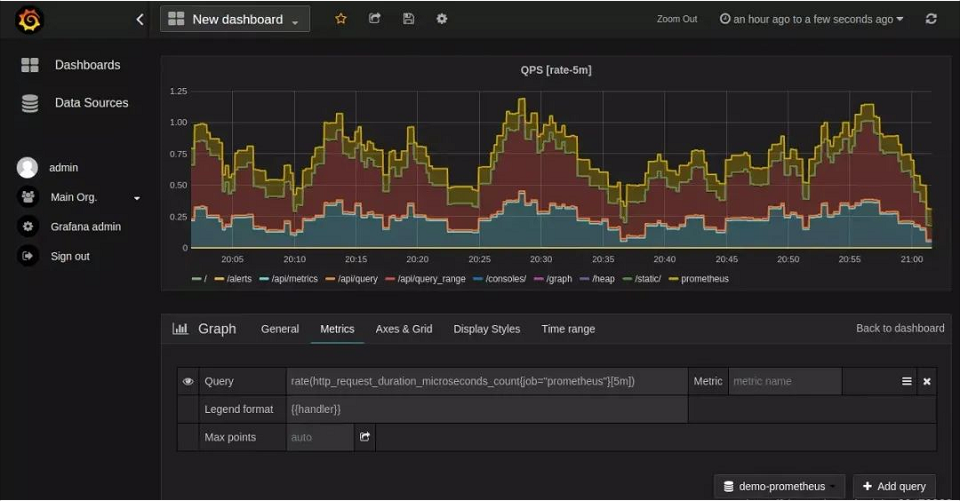Save the dashboard with the floppy icon
The width and height of the screenshot is (960, 501).
tap(407, 19)
